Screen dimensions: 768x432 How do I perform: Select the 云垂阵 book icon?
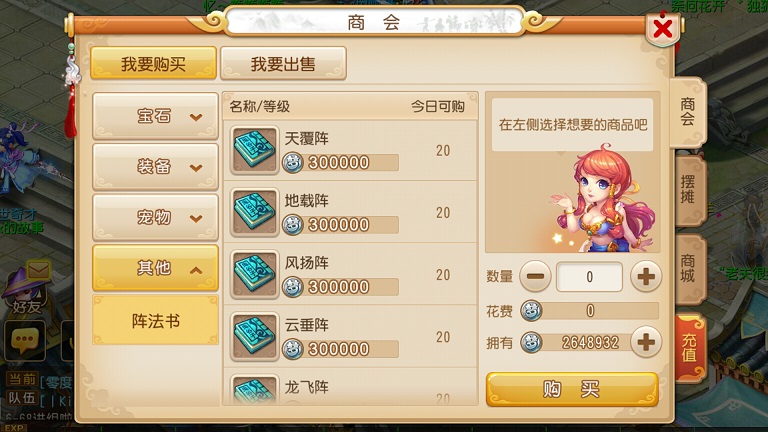tap(254, 336)
